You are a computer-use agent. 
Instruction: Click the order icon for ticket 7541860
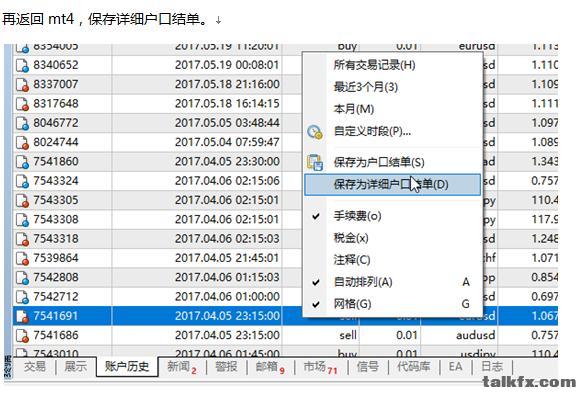[x=22, y=161]
